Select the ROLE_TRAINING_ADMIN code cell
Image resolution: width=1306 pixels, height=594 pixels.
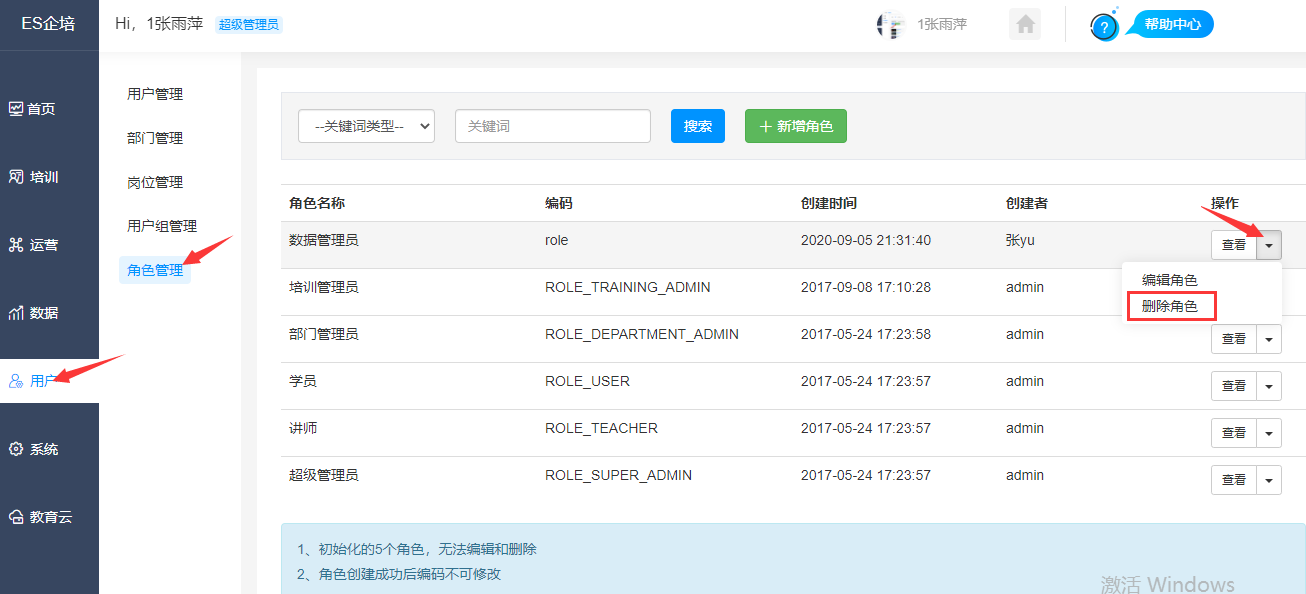pyautogui.click(x=628, y=287)
